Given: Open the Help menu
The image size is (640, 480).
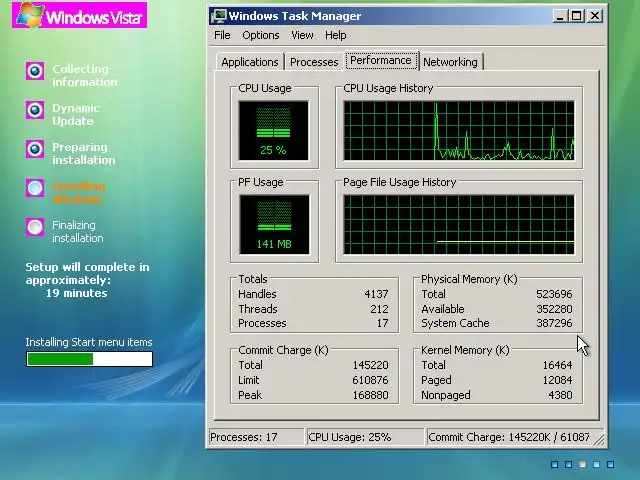Looking at the screenshot, I should click(x=336, y=35).
